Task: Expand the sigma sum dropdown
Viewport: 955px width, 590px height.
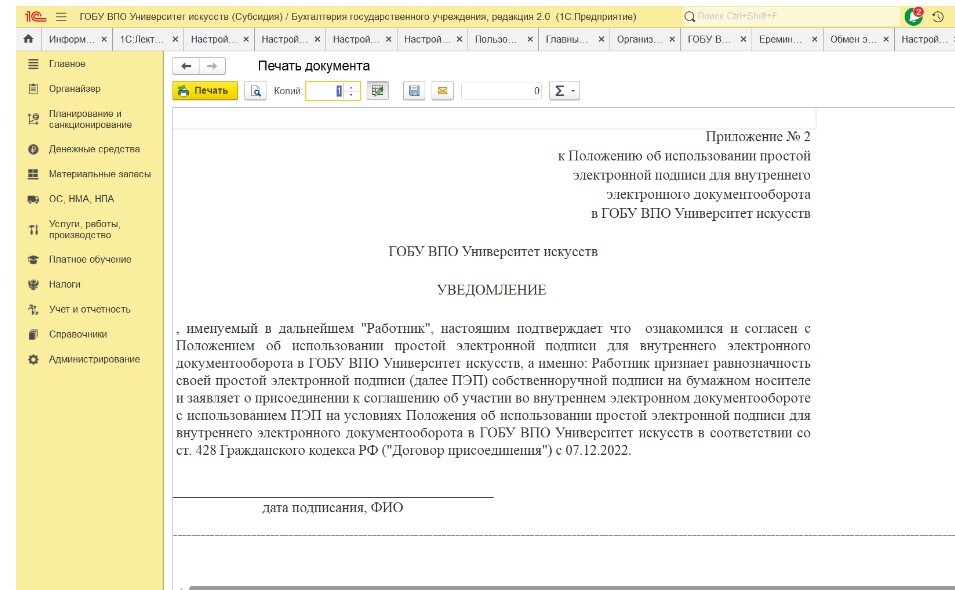Action: pyautogui.click(x=564, y=91)
